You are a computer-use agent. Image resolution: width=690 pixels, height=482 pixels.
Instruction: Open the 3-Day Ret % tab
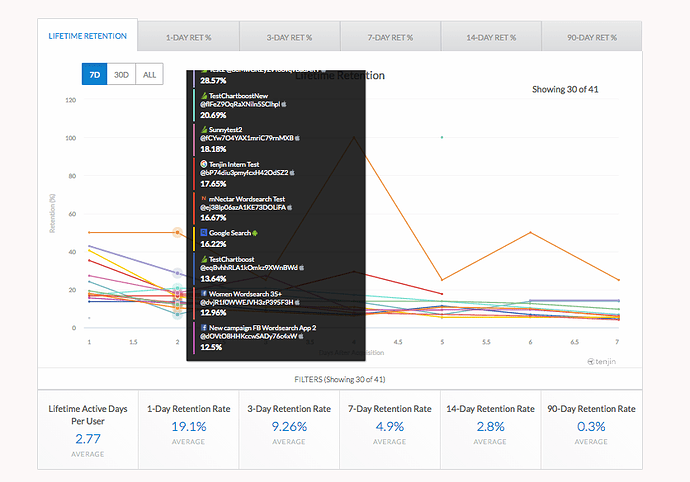(290, 37)
